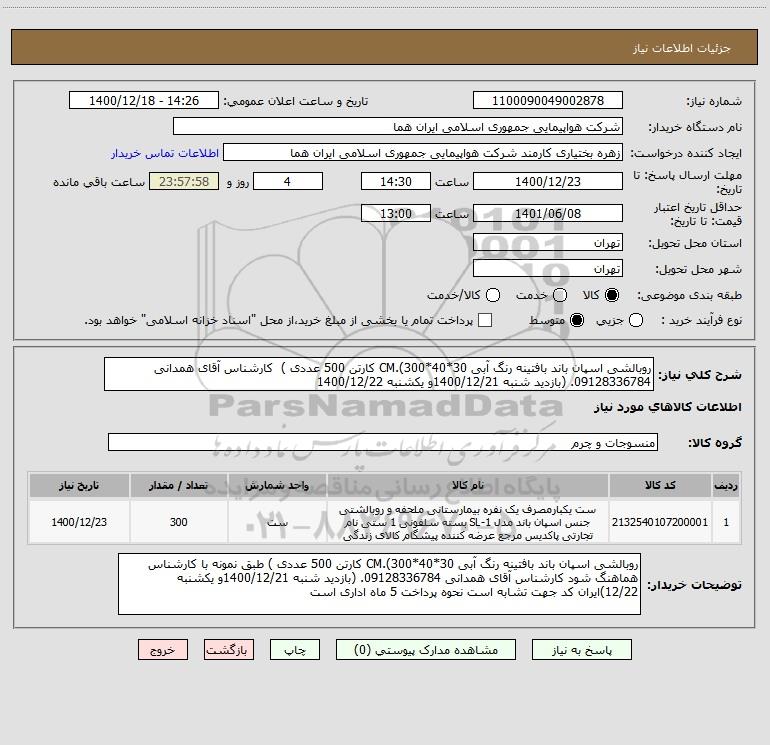770x745 pixels.
Task: Choose the متوسط purchase type radio
Action: pyautogui.click(x=577, y=320)
